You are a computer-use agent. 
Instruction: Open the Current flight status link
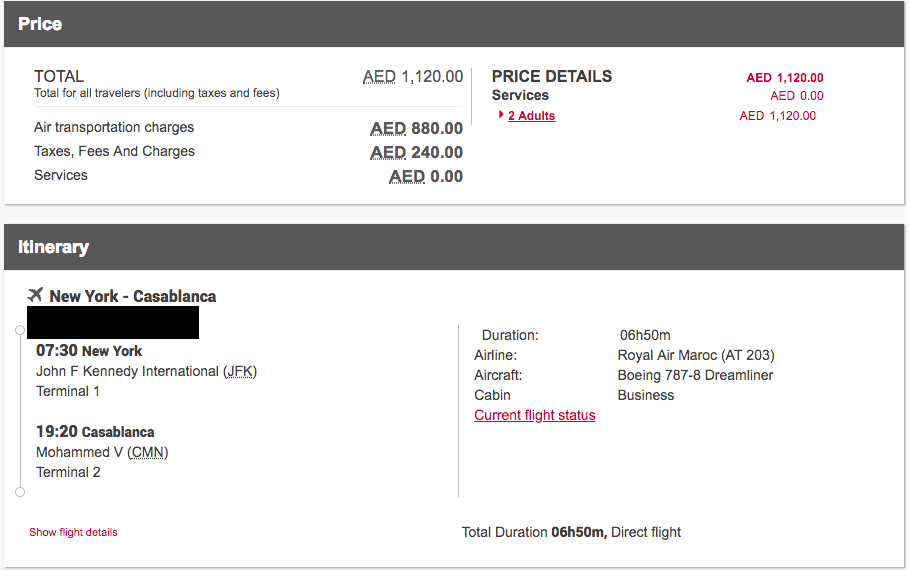535,415
